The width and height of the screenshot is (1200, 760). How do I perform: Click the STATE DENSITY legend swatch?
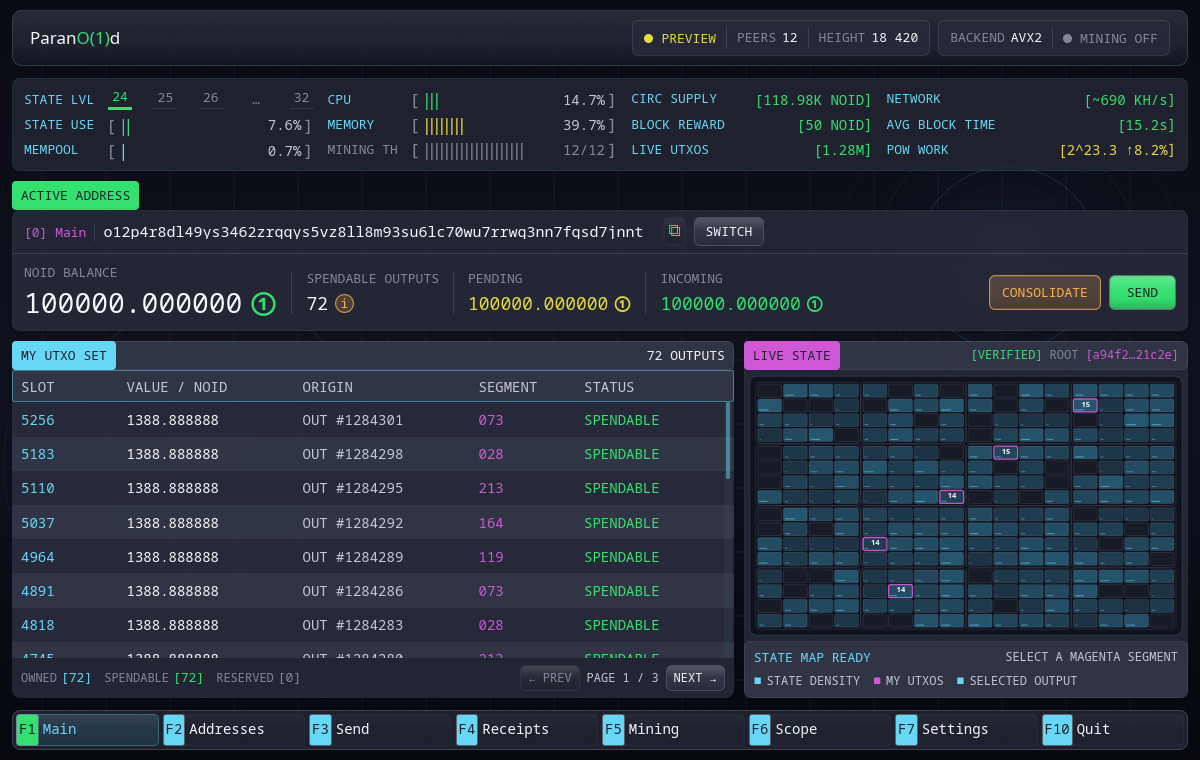click(758, 680)
